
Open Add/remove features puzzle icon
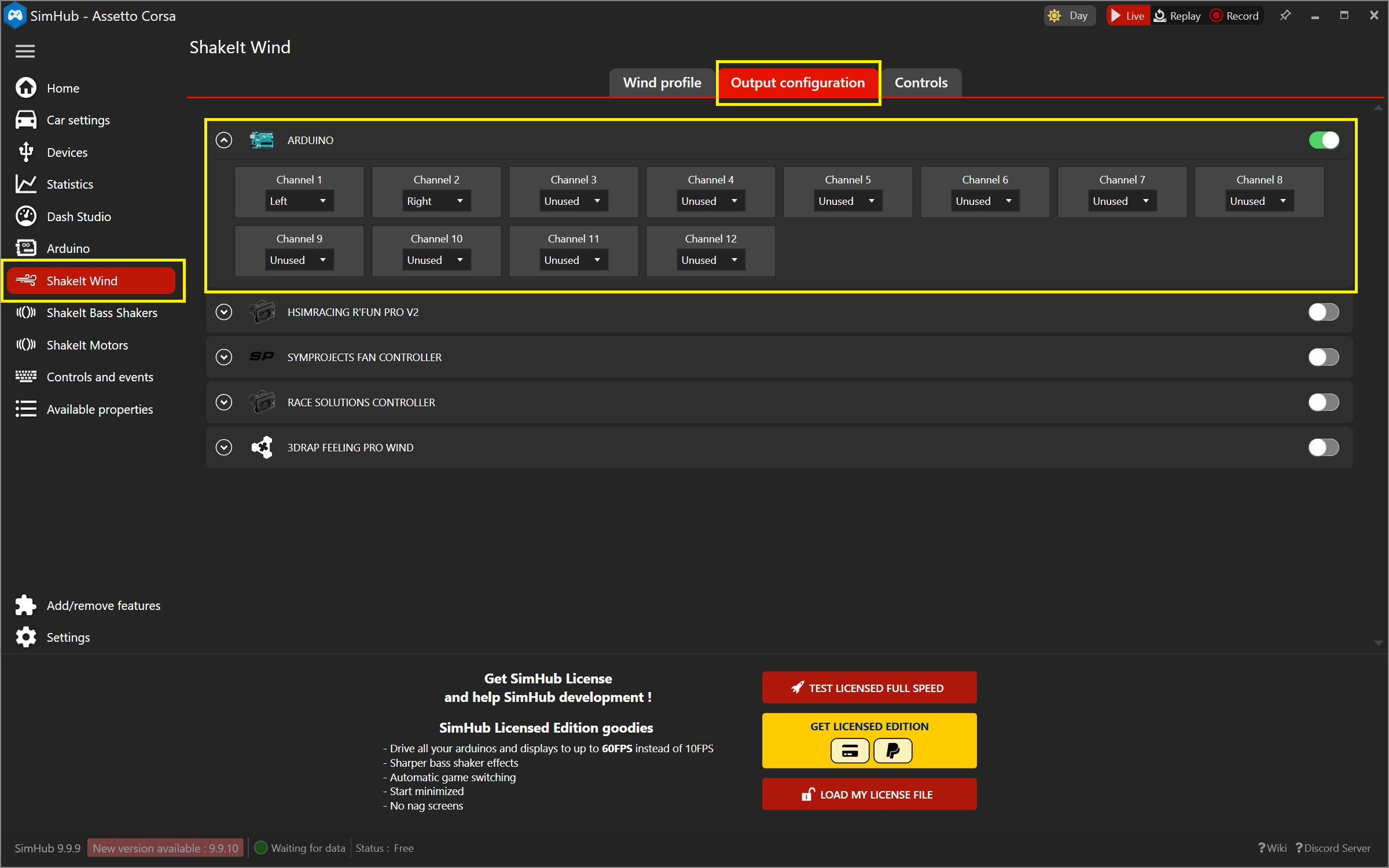pyautogui.click(x=26, y=605)
